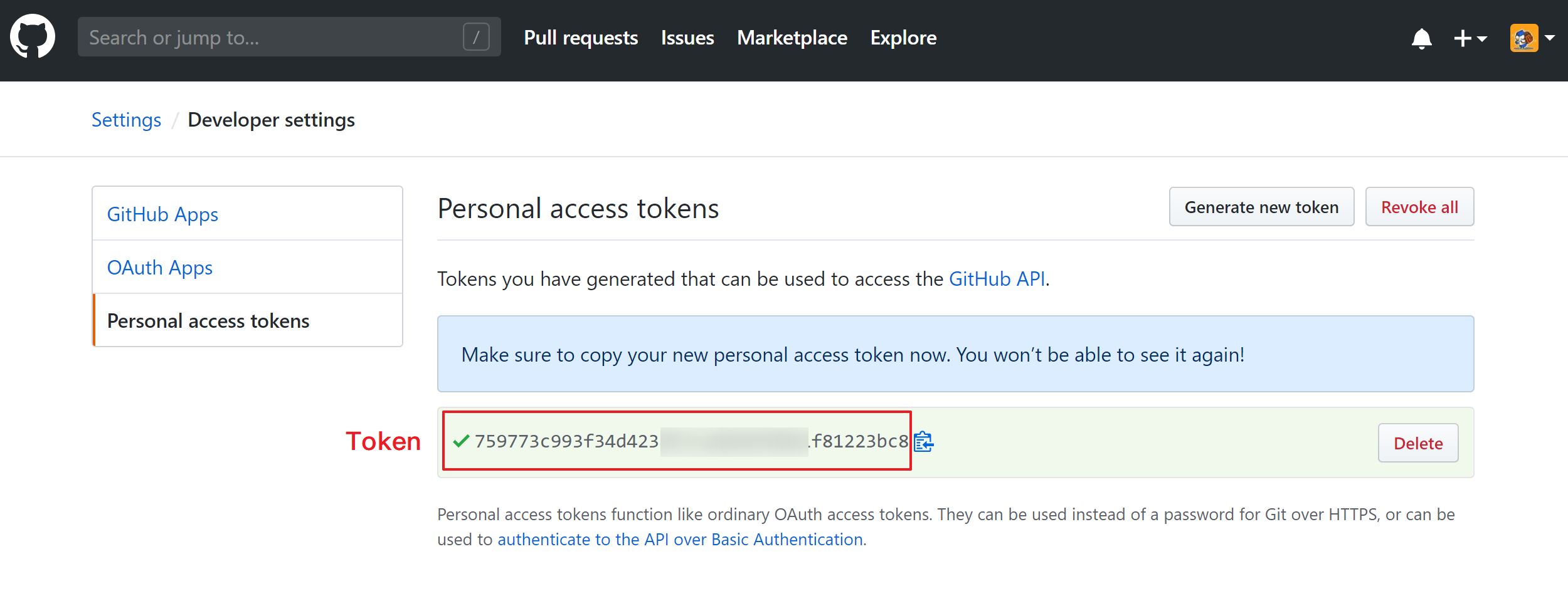Click the GitHub Octocat logo
Viewport: 1568px width, 596px height.
[33, 36]
